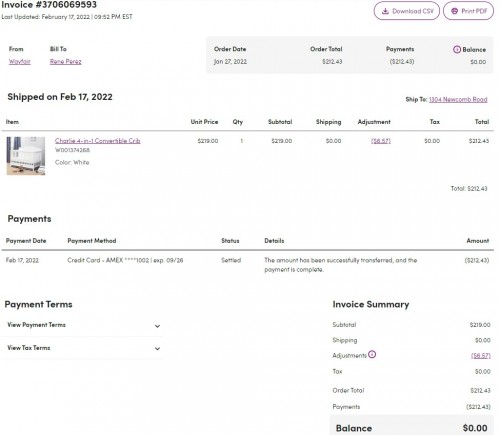Screen dimensions: 500x435
Task: Click the info icon next to Adjustments
Action: click(372, 354)
